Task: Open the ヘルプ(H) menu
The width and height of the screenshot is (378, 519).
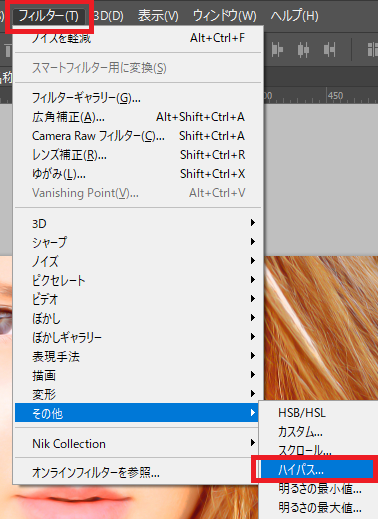Action: click(294, 16)
